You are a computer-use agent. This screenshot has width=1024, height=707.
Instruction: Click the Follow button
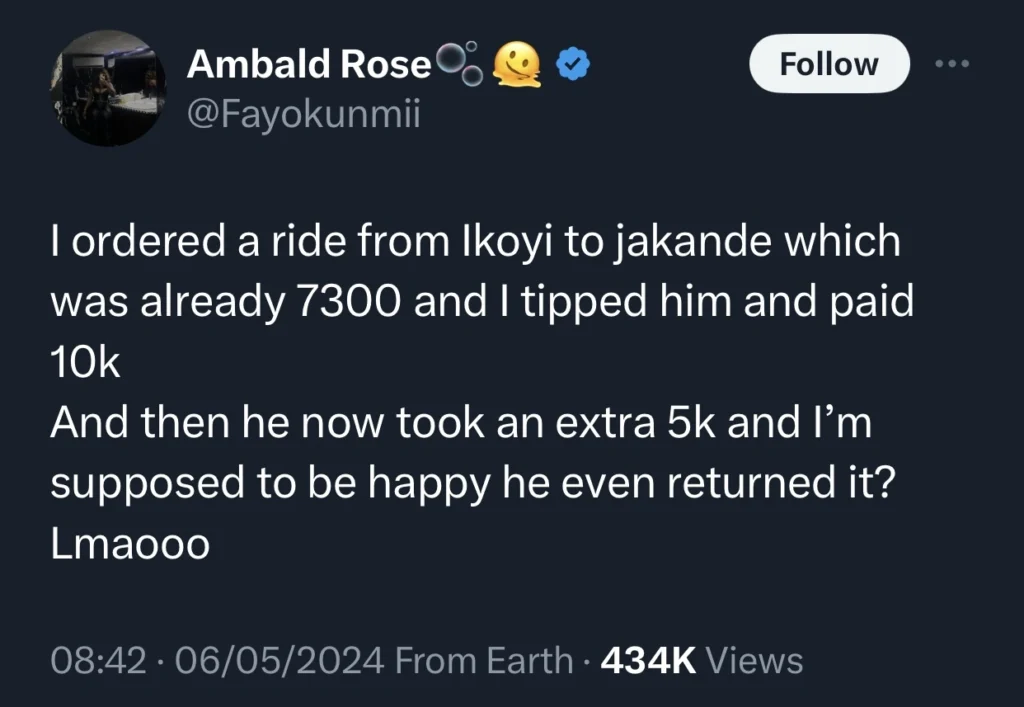click(828, 63)
